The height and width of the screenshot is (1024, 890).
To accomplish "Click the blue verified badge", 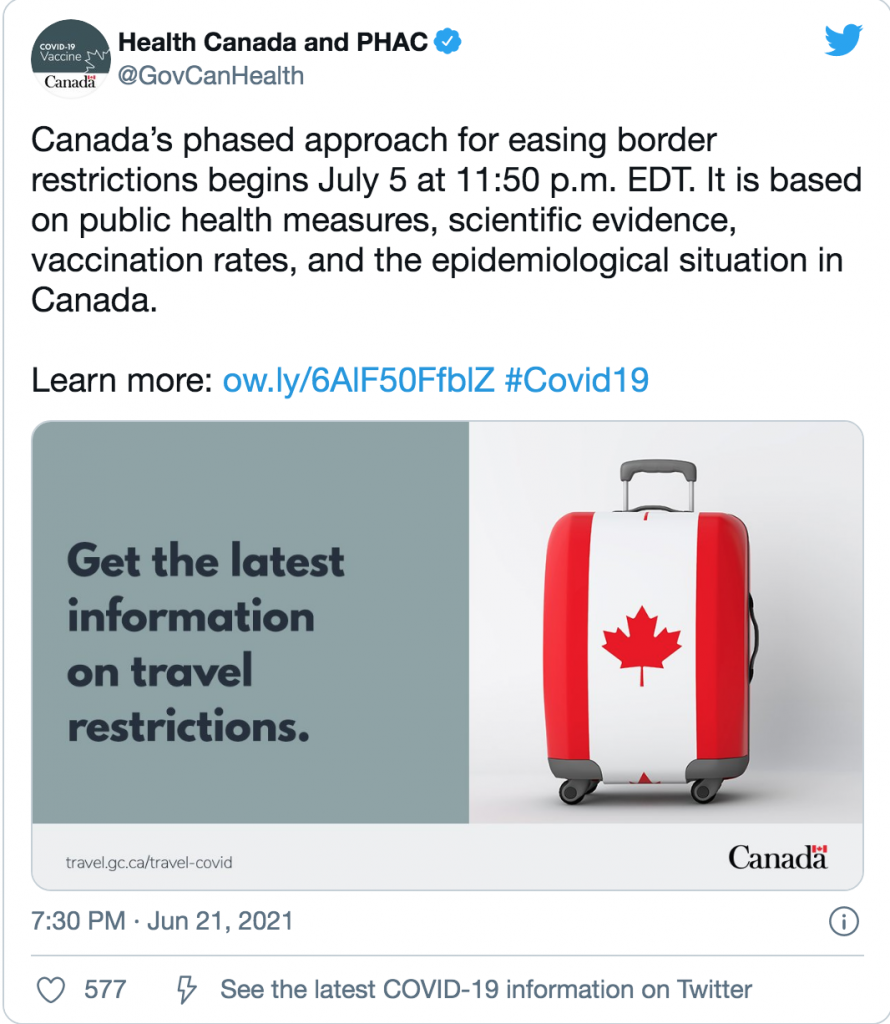I will point(448,41).
